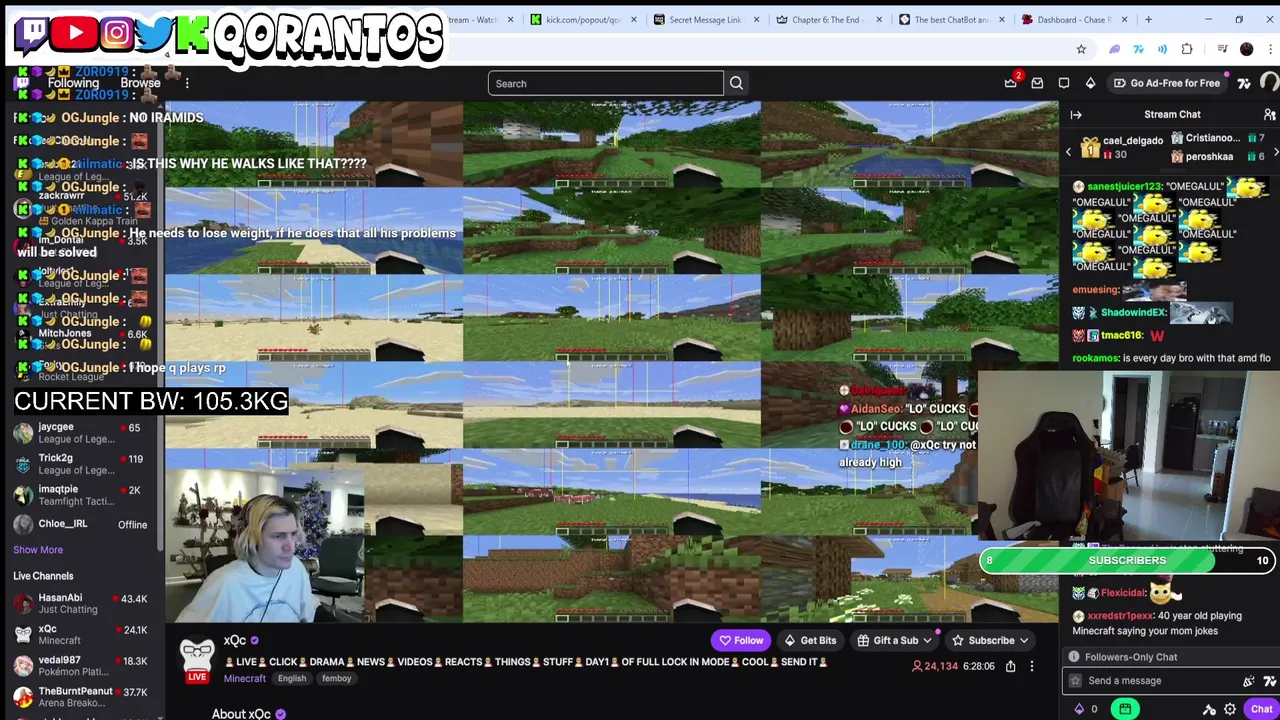Open Prime loot crown with red badge
Image resolution: width=1280 pixels, height=720 pixels.
(x=1011, y=83)
